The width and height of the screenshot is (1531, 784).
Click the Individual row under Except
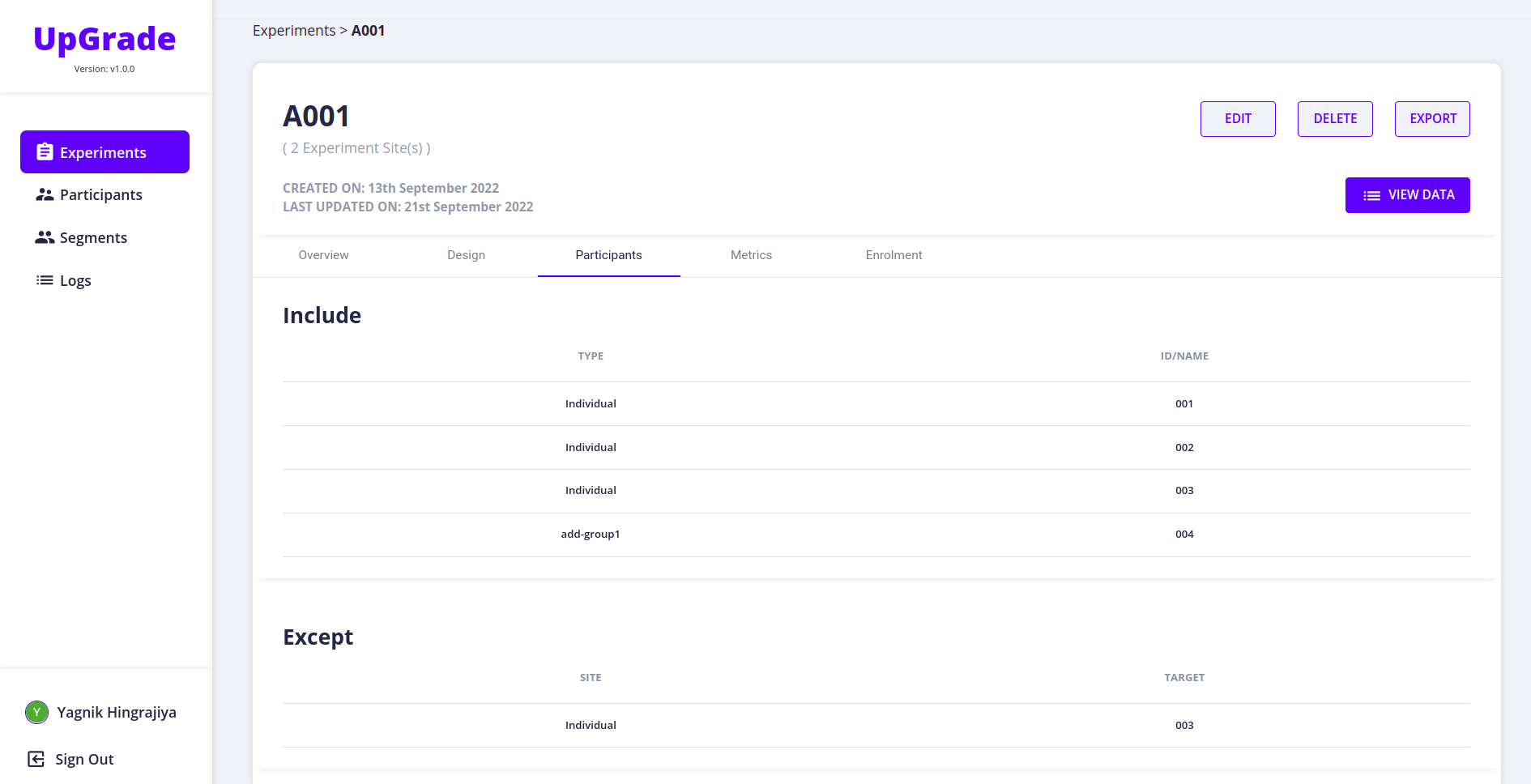(x=591, y=725)
